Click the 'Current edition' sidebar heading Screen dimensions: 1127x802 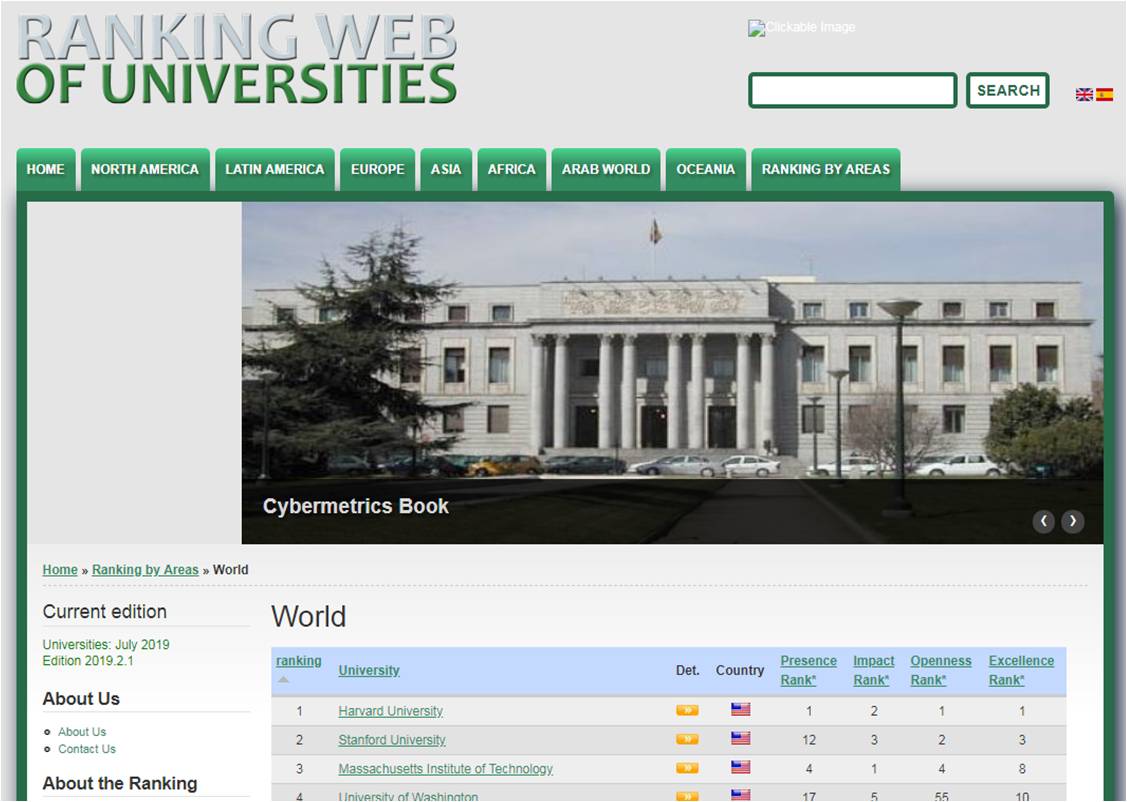pos(105,612)
